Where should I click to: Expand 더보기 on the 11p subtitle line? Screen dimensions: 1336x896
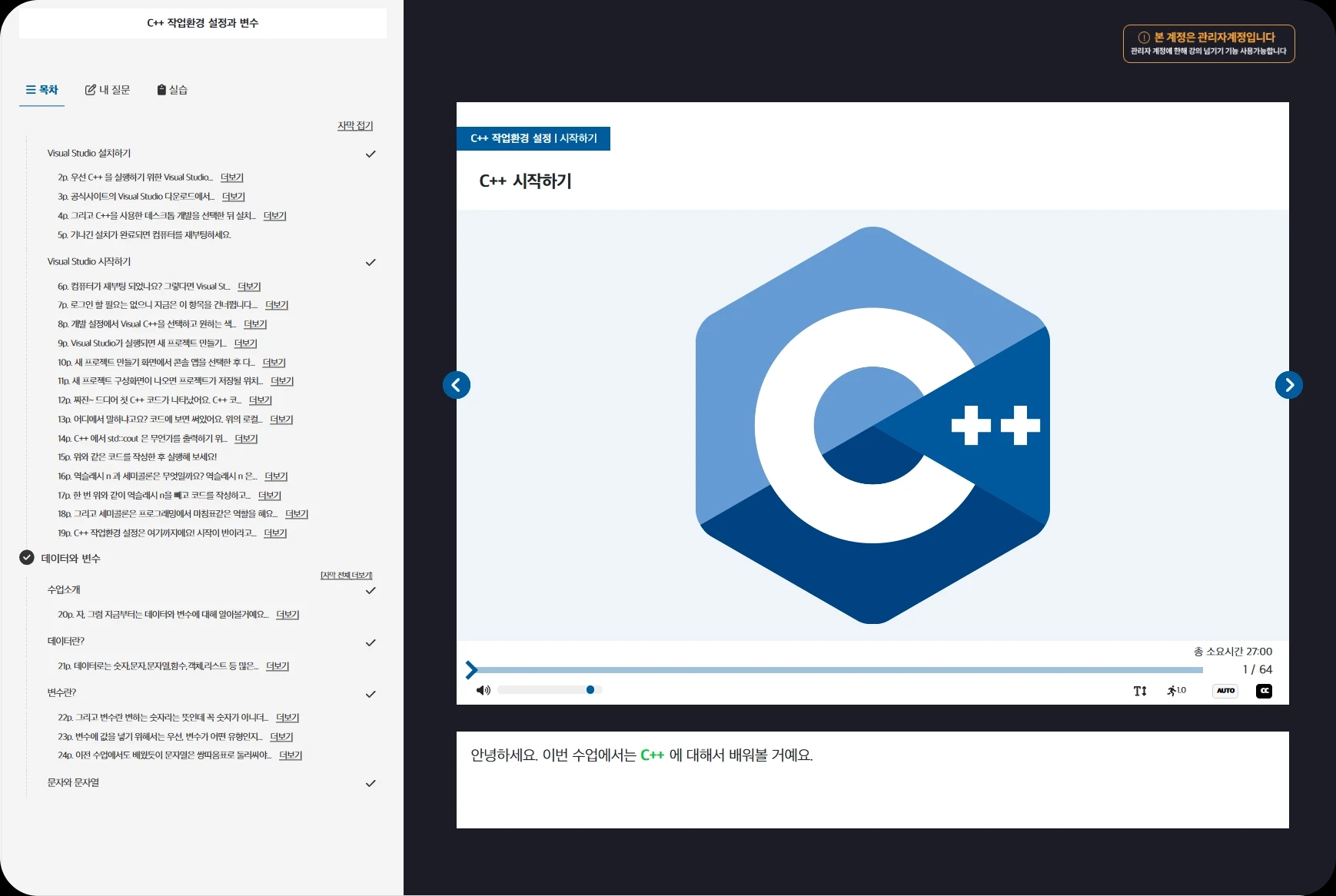[282, 381]
